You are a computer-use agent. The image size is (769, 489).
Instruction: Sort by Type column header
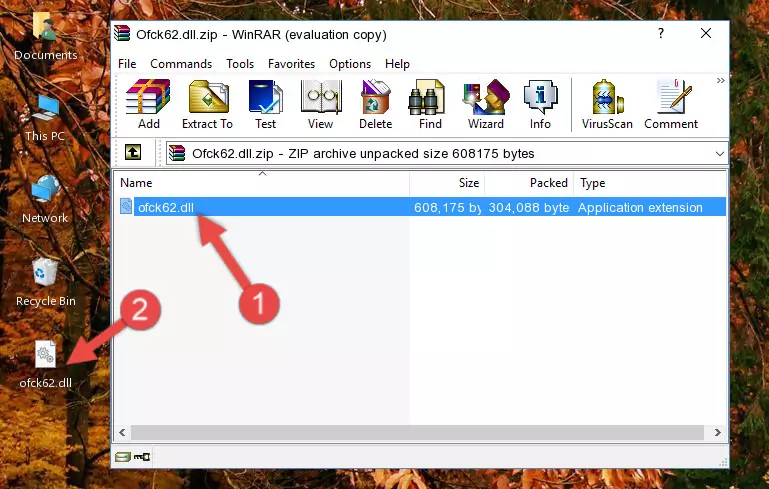[649, 183]
